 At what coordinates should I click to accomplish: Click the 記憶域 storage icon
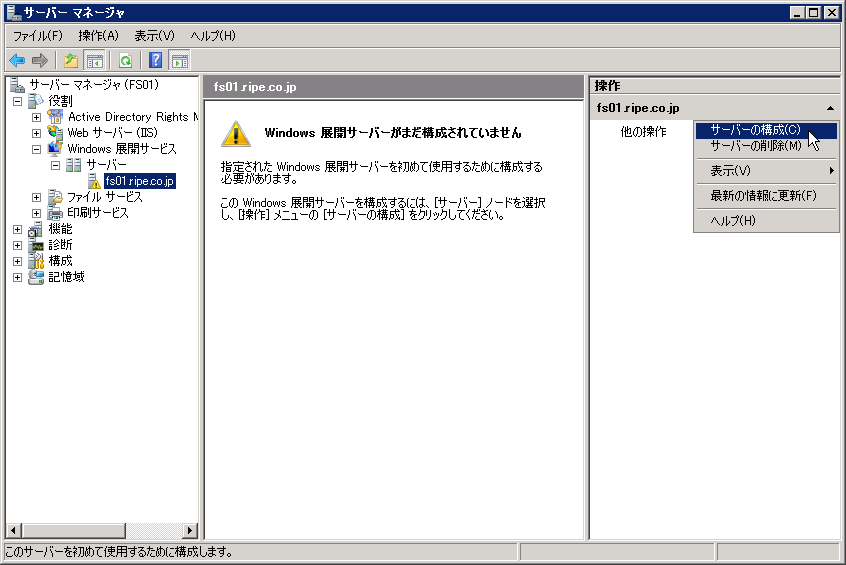36,277
